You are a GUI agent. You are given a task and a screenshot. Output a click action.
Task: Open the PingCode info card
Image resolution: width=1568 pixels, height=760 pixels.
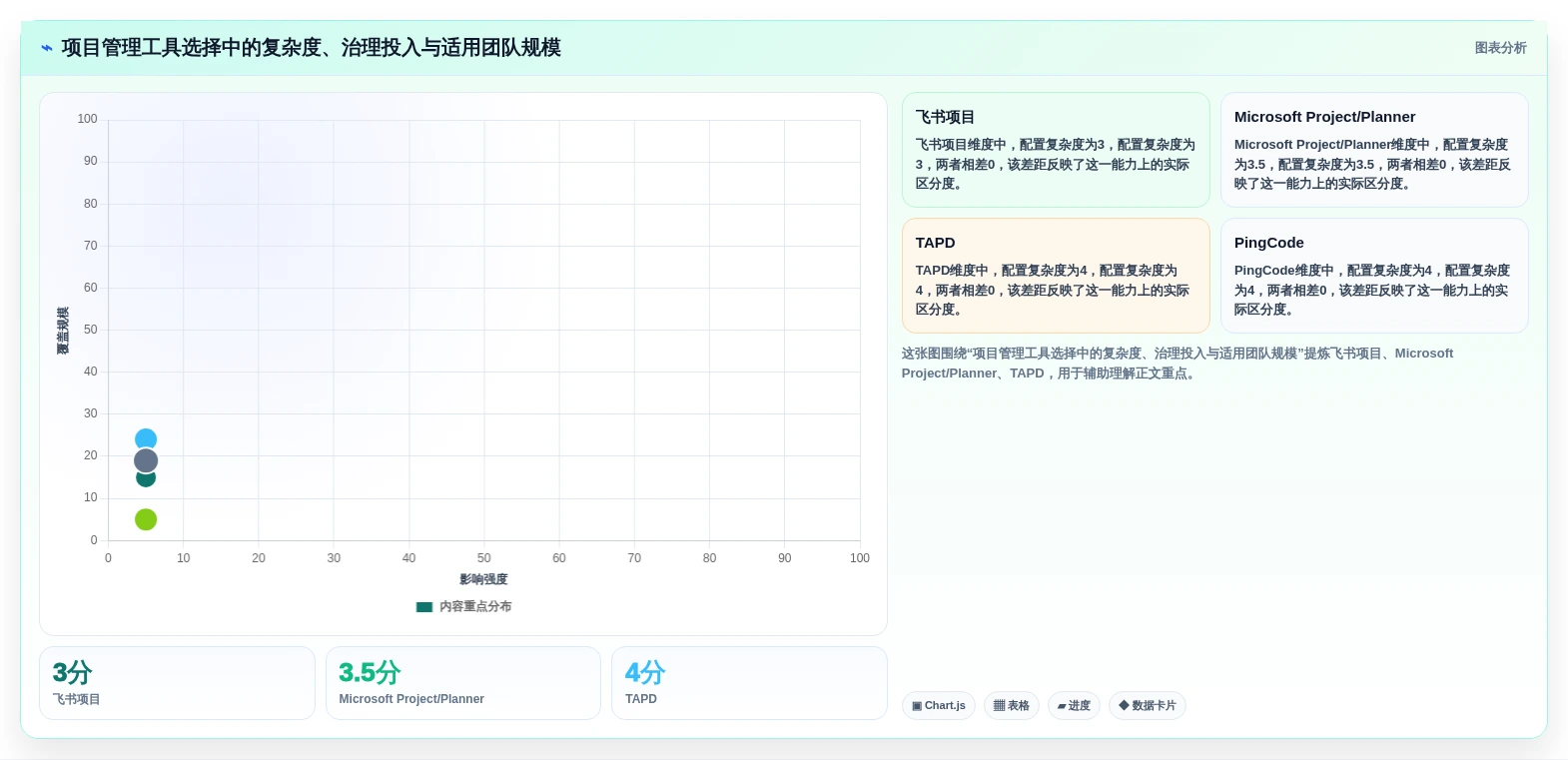1374,276
